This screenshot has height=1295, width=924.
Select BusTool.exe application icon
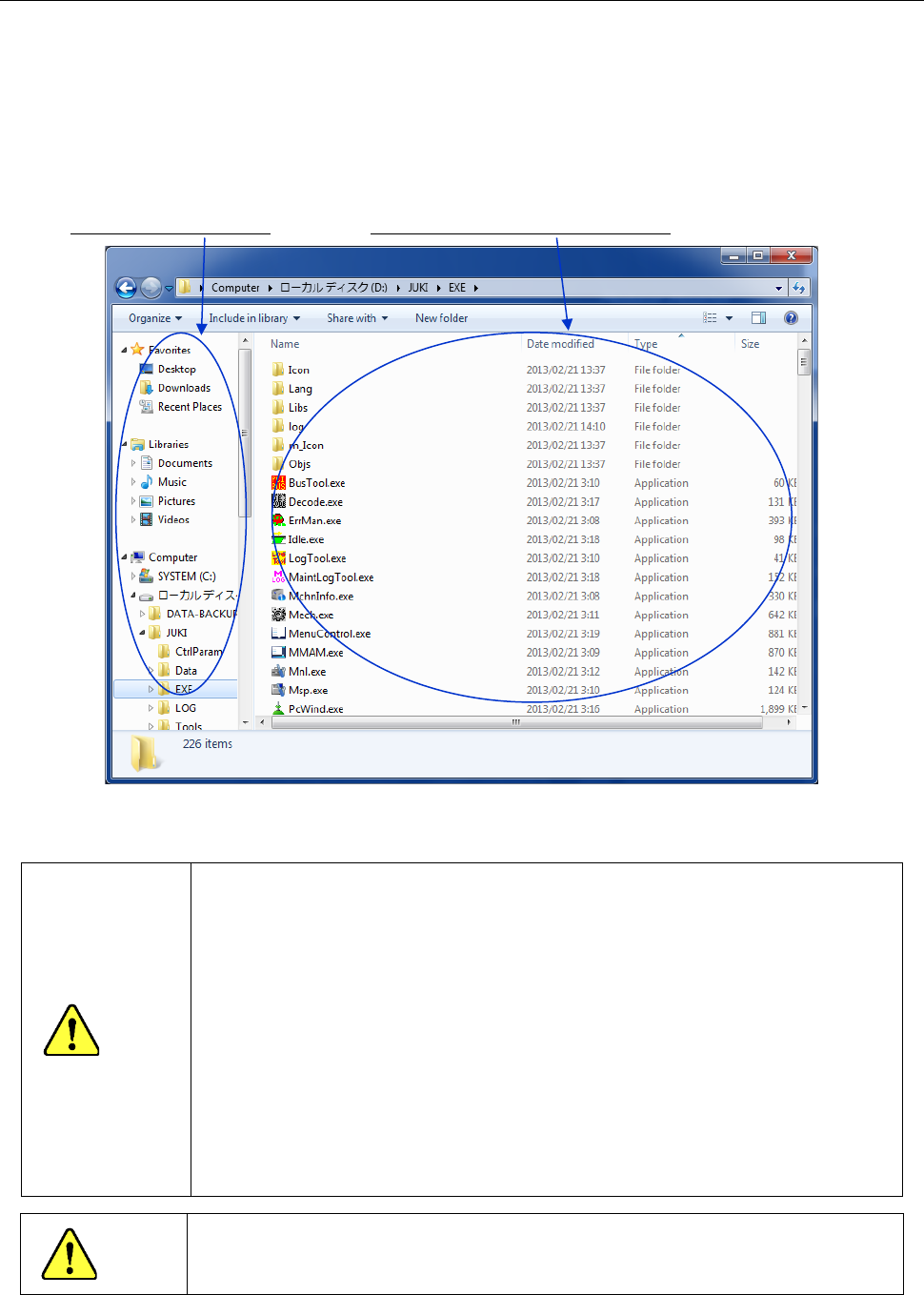(x=278, y=483)
